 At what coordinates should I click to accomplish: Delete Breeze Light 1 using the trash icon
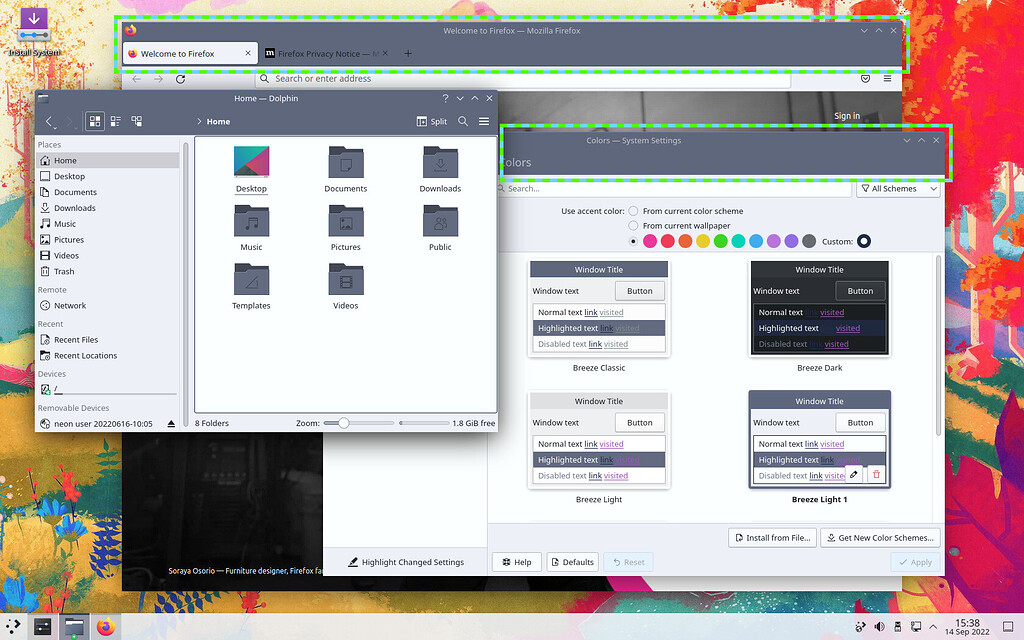pyautogui.click(x=876, y=475)
